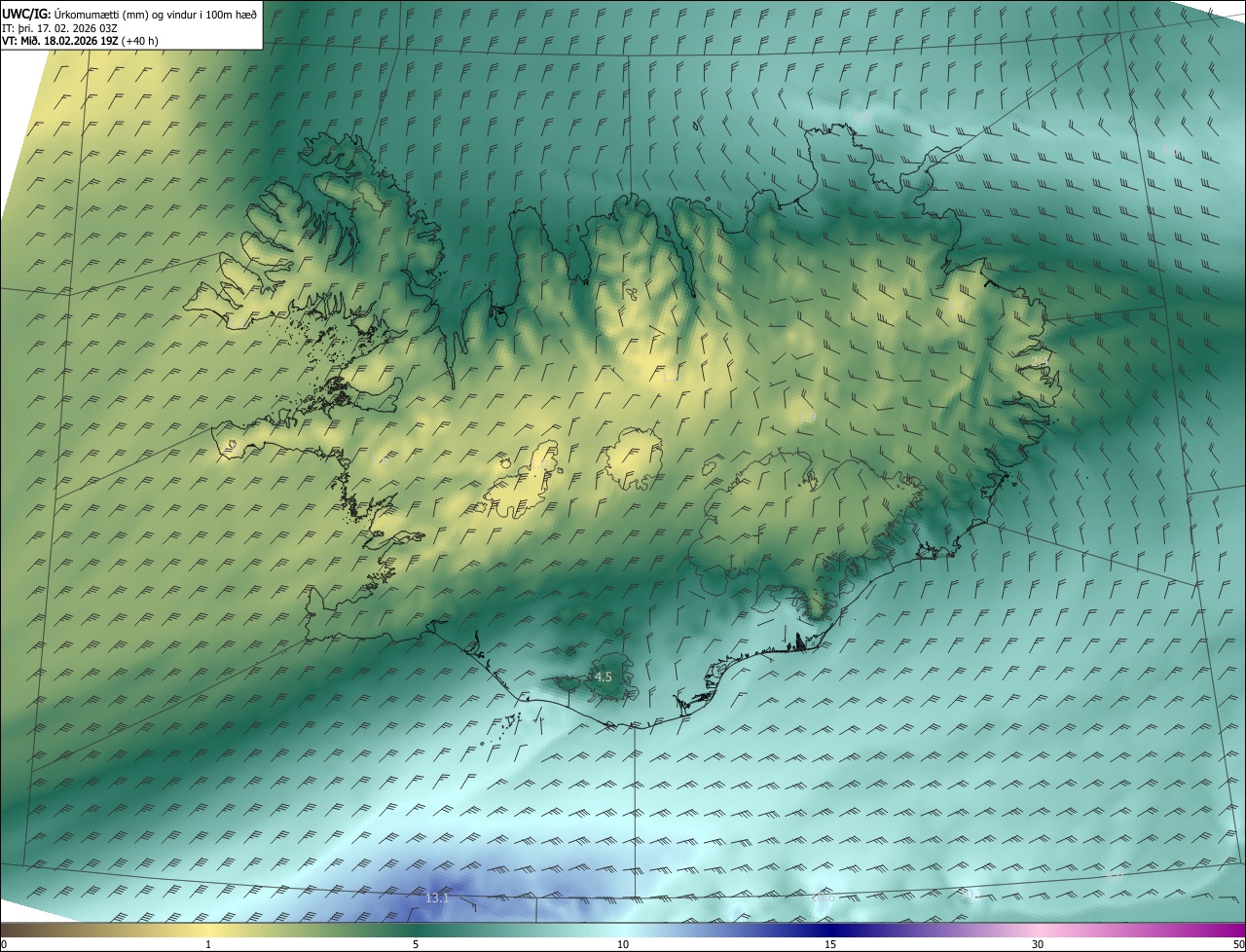Click the 4.5 precipitation value label
Viewport: 1246px width, 952px height.
click(x=603, y=677)
